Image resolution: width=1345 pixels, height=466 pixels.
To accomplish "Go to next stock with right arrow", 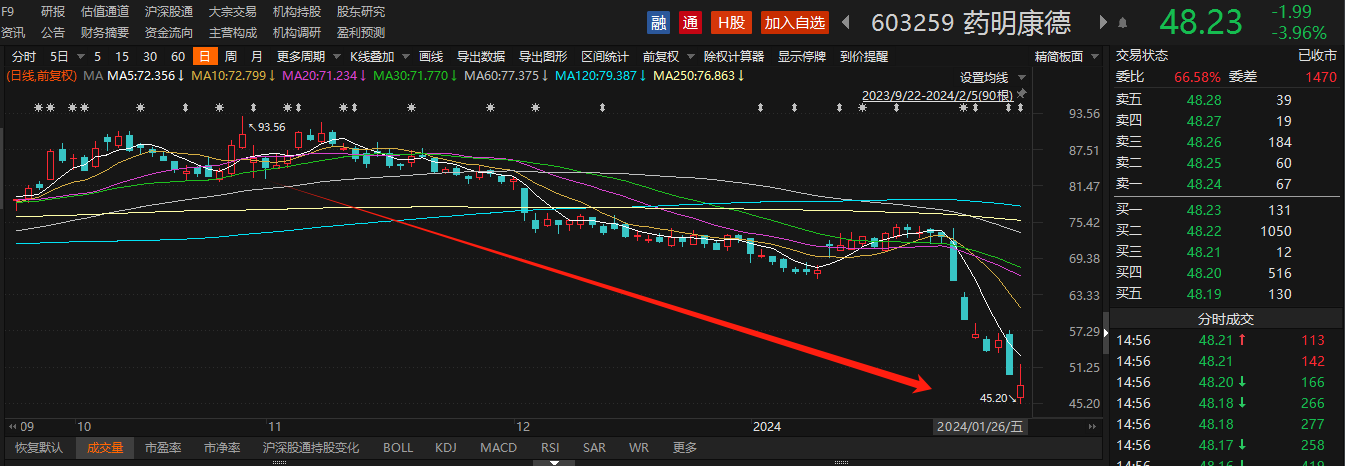I will (x=1104, y=22).
